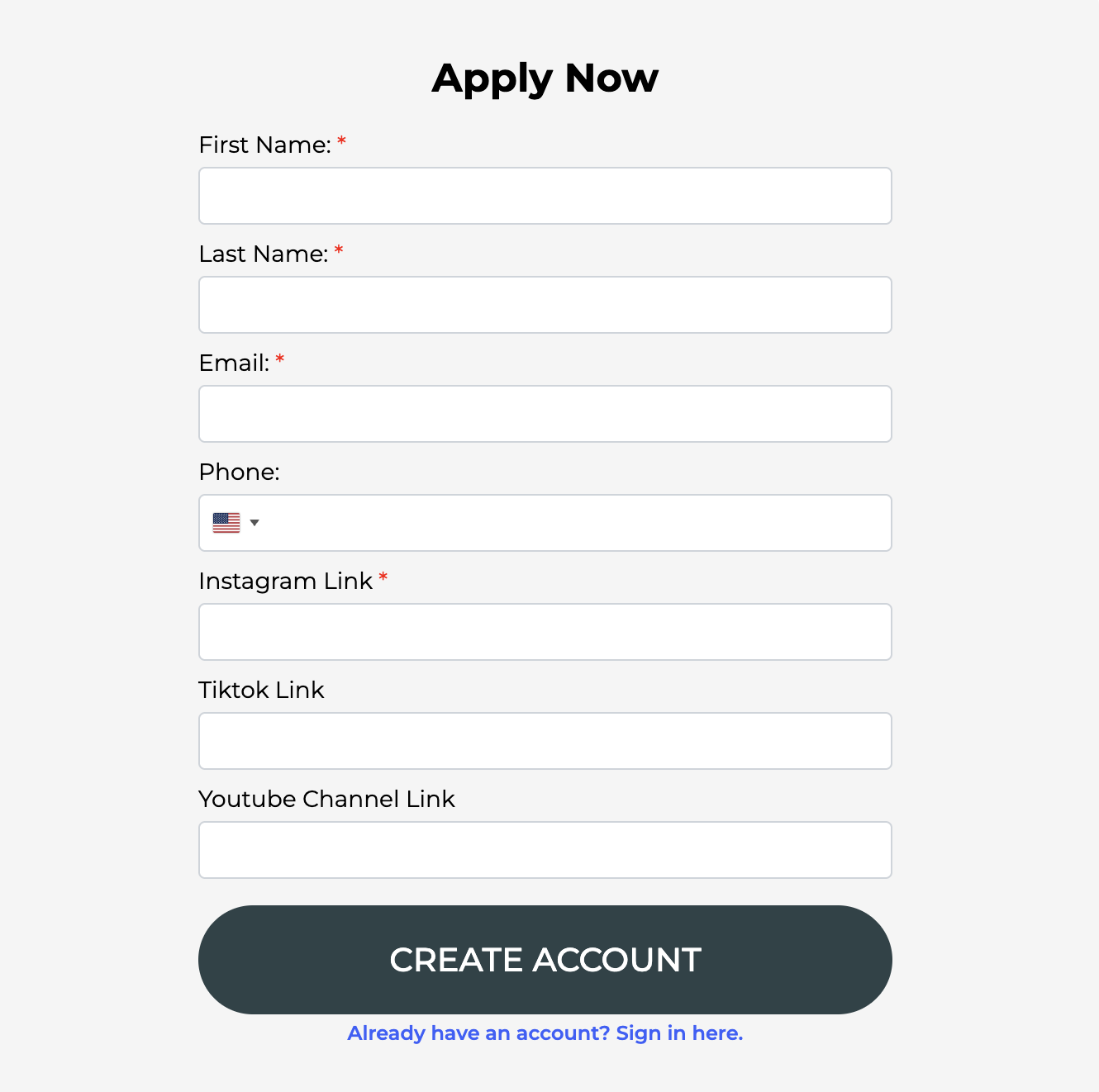Screen dimensions: 1099x1092
Task: Click the 'Tiktok Link' label text
Action: click(x=261, y=691)
